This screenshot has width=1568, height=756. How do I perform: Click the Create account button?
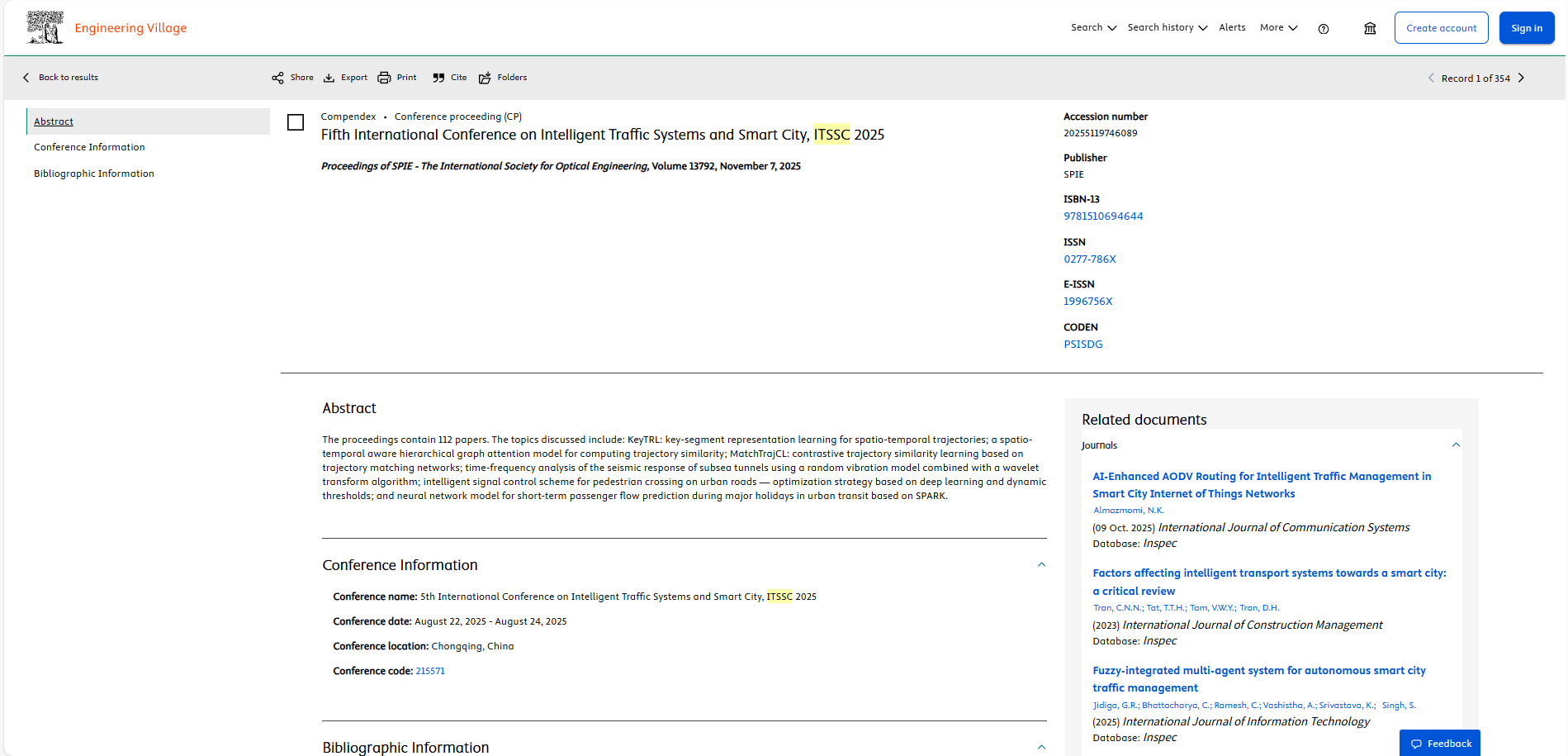click(x=1441, y=28)
